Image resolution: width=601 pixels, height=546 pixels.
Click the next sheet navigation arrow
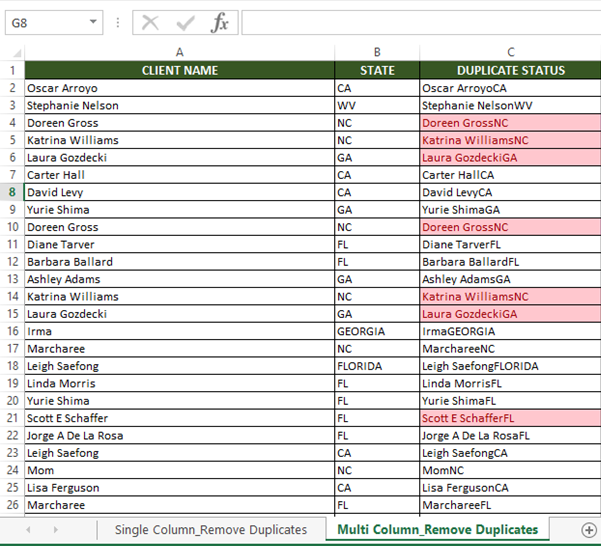click(x=56, y=530)
